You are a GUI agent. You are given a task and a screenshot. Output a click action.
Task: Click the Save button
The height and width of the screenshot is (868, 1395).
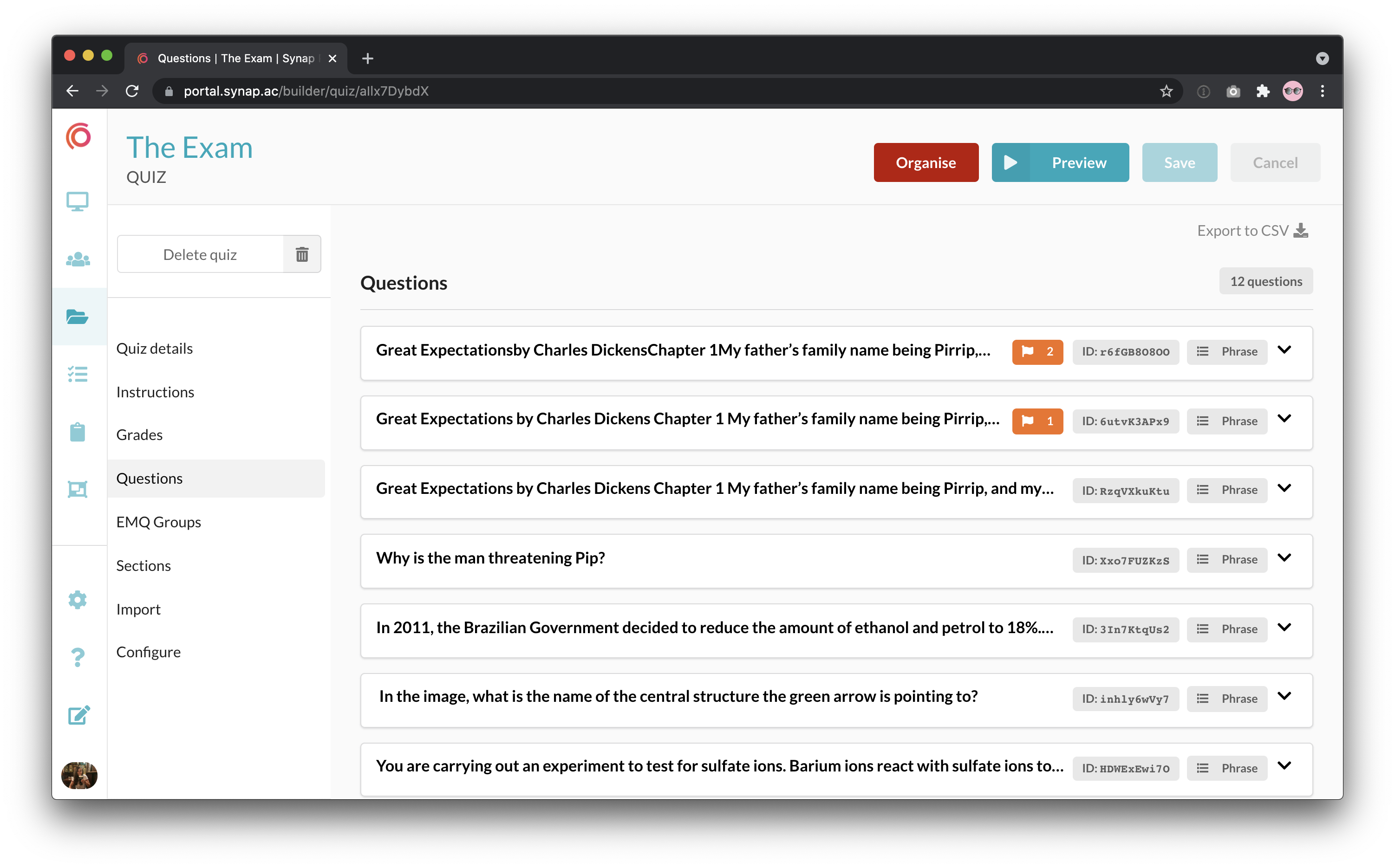tap(1179, 162)
